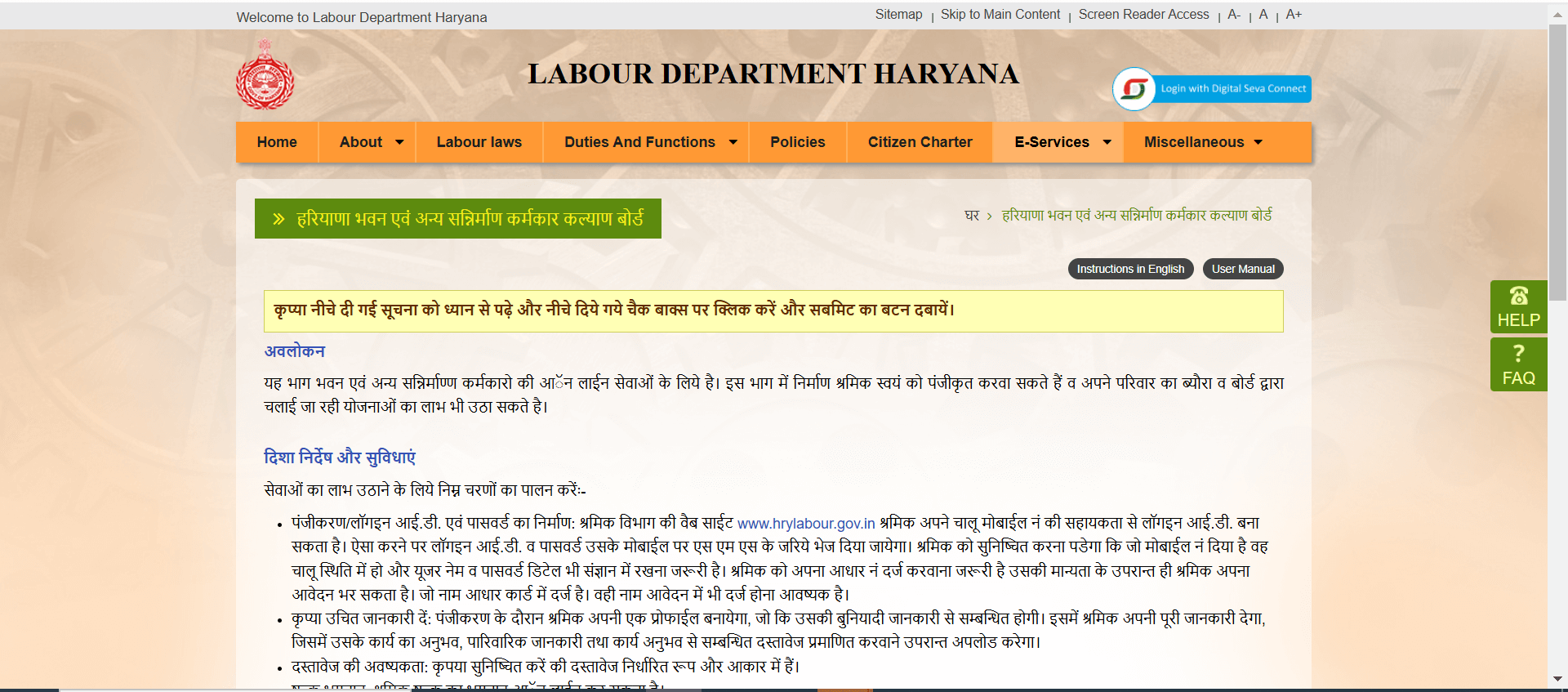
Task: Open the Labour laws menu item
Action: (x=479, y=142)
